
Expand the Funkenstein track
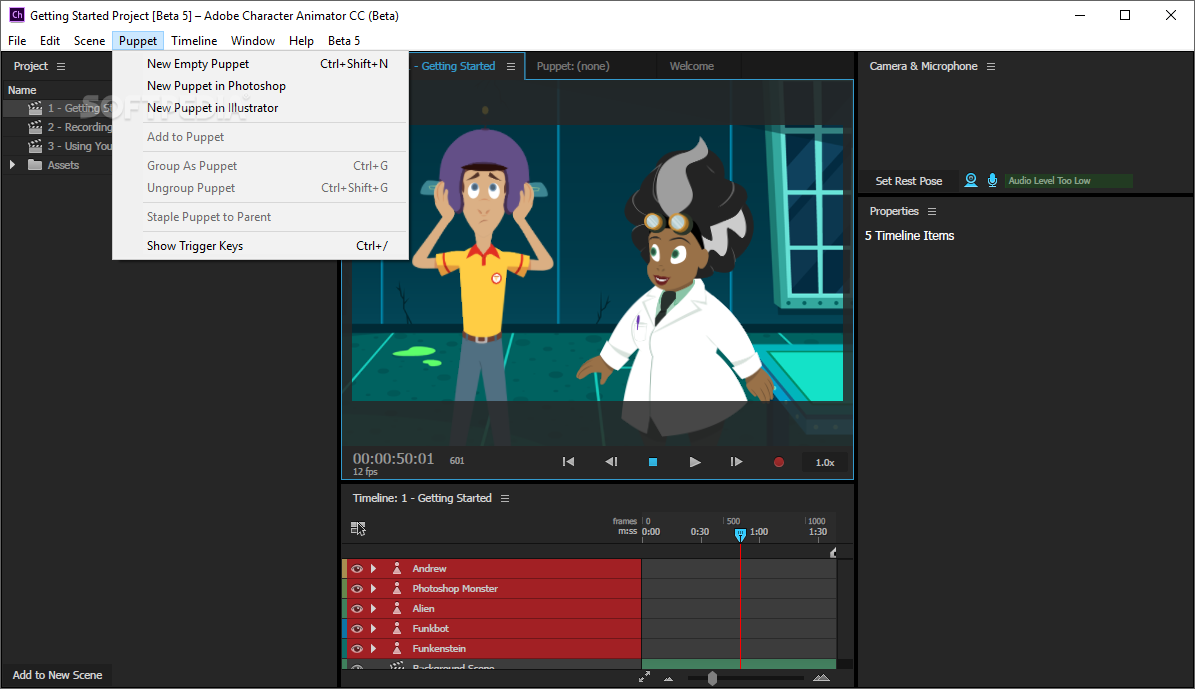[373, 649]
